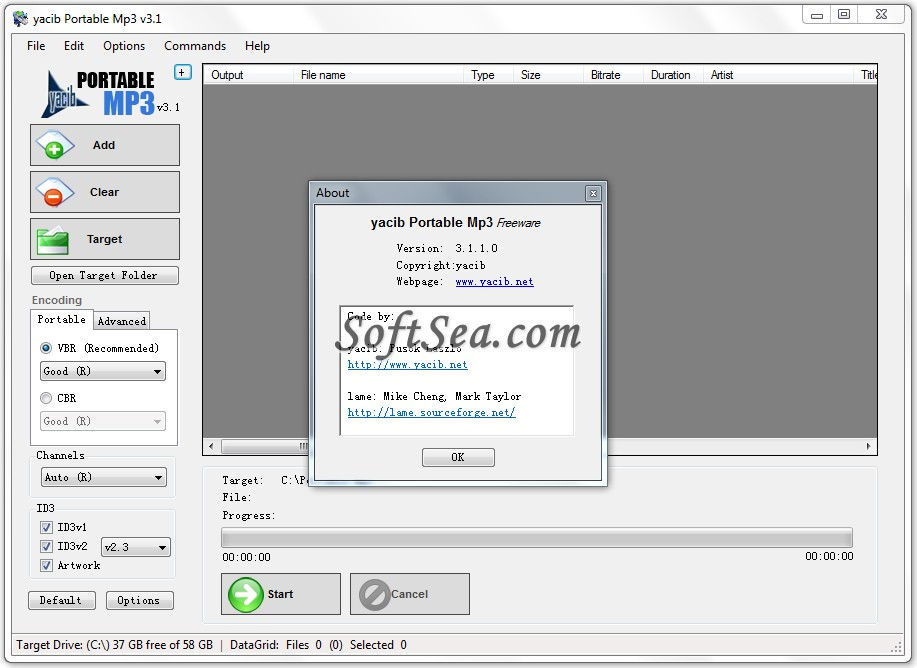Screen dimensions: 917x668
Task: Select VBR (Recommended) radio button
Action: tap(46, 348)
